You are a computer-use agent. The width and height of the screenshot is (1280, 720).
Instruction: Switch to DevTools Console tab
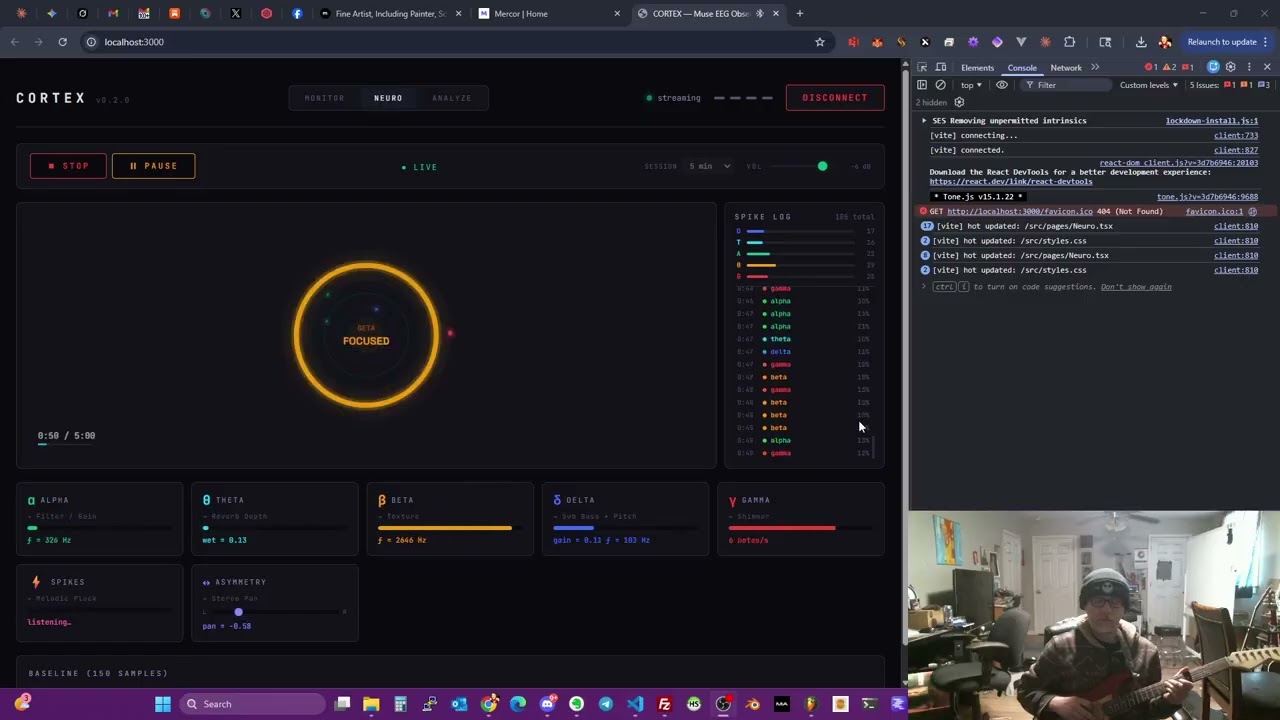[x=1022, y=68]
